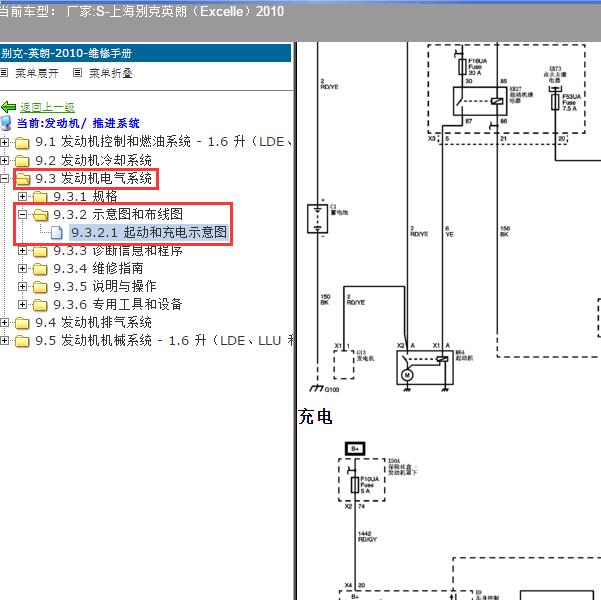
Task: Click folder icon of 9.3.4 维修指南
Action: pos(40,269)
